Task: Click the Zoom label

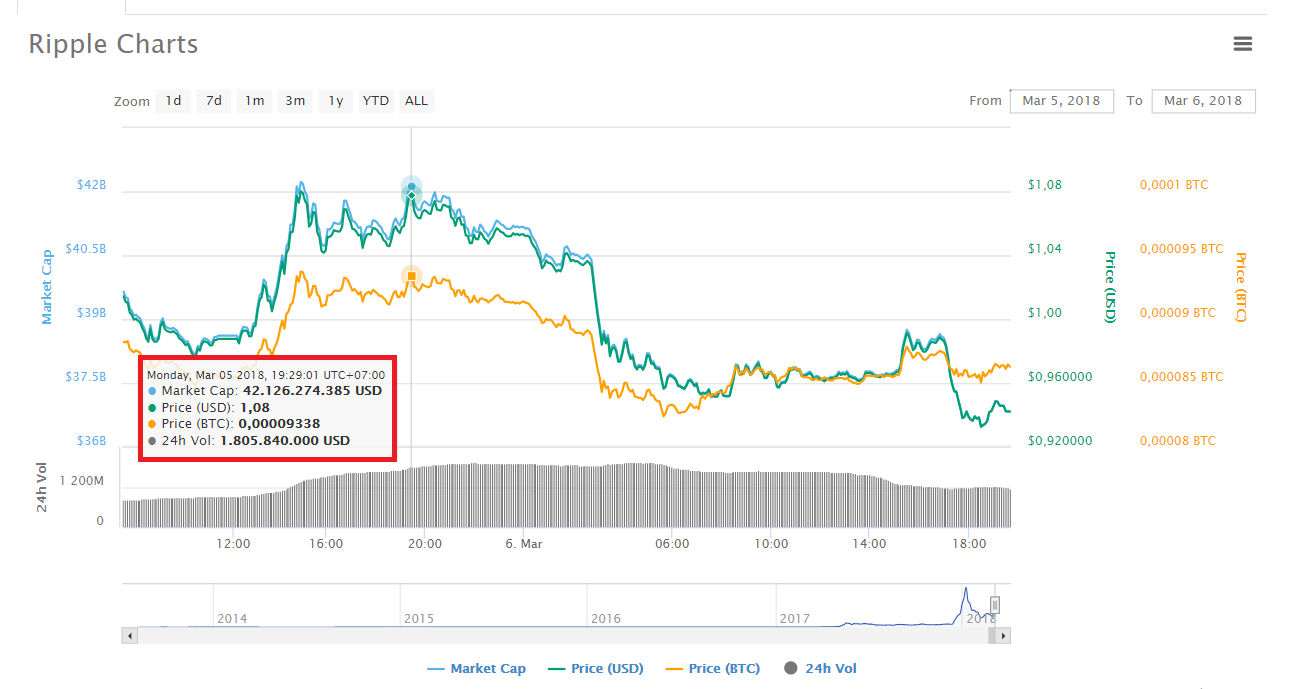Action: (x=132, y=101)
